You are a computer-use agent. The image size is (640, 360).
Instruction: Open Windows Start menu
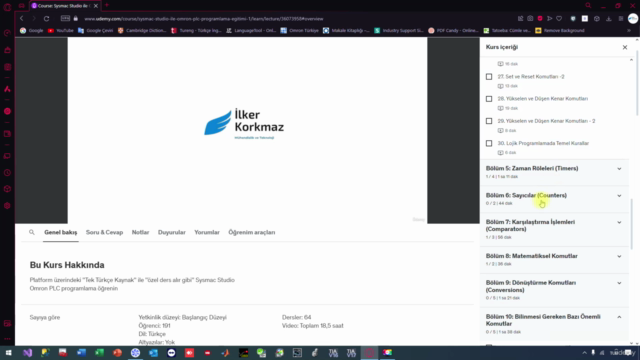(x=8, y=353)
